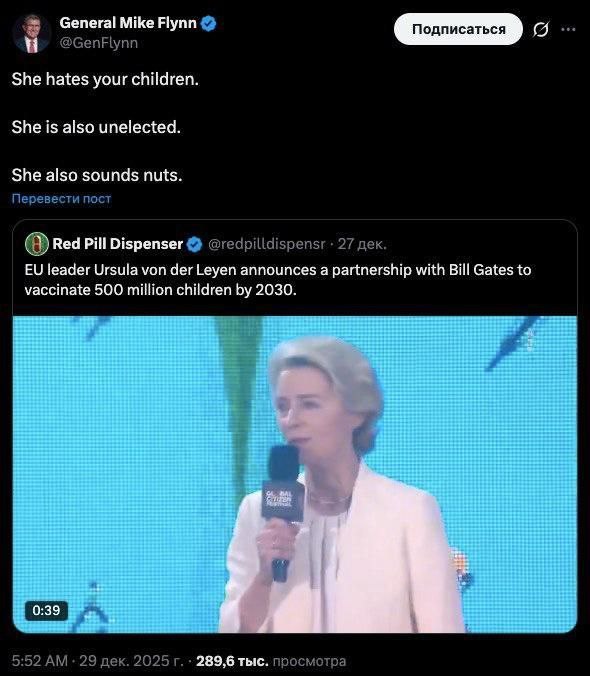Image resolution: width=590 pixels, height=676 pixels.
Task: Open Red Pill Dispenser's pill avatar
Action: click(x=37, y=244)
